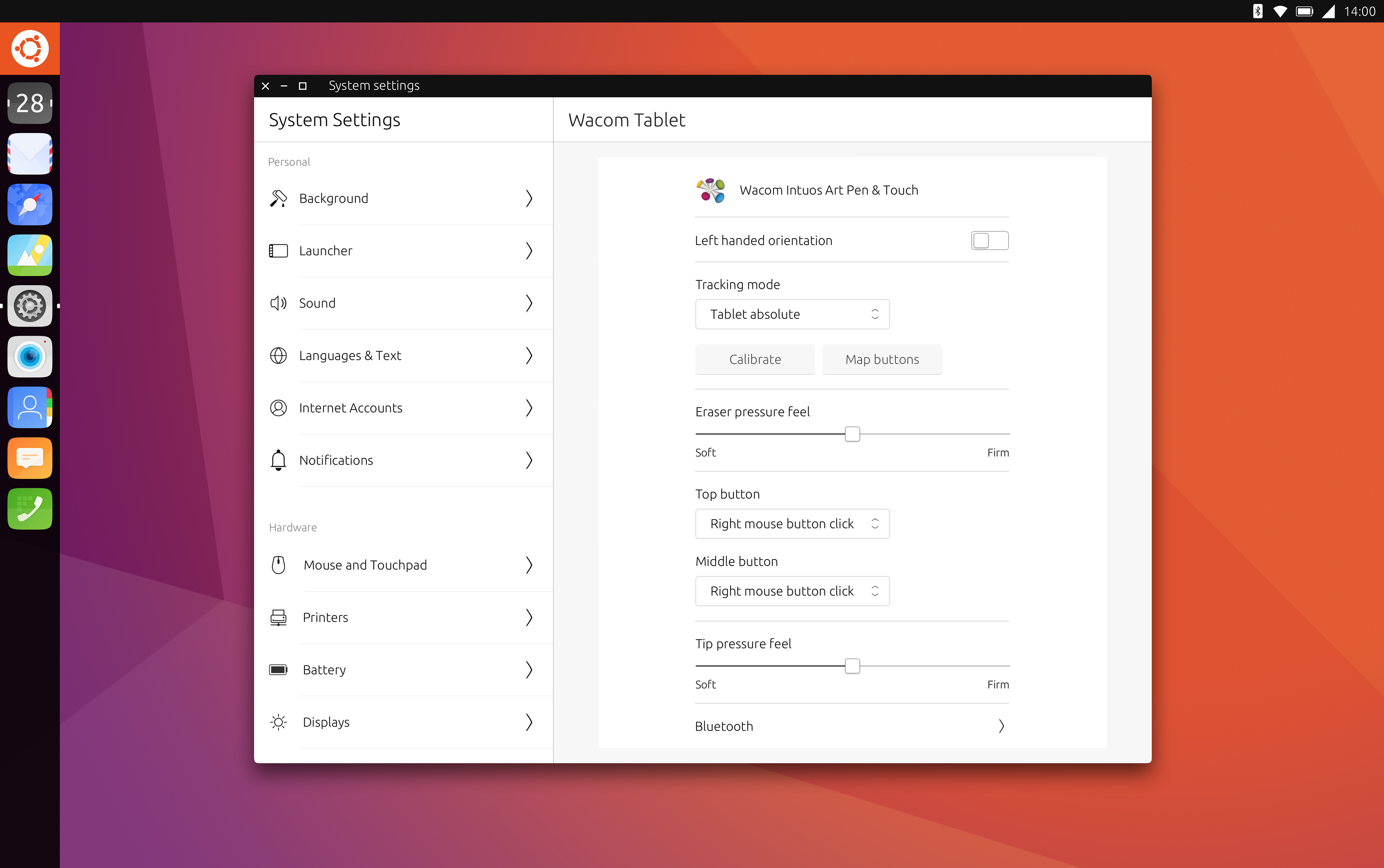1384x868 pixels.
Task: Open the Ubuntu home launcher button
Action: click(30, 49)
